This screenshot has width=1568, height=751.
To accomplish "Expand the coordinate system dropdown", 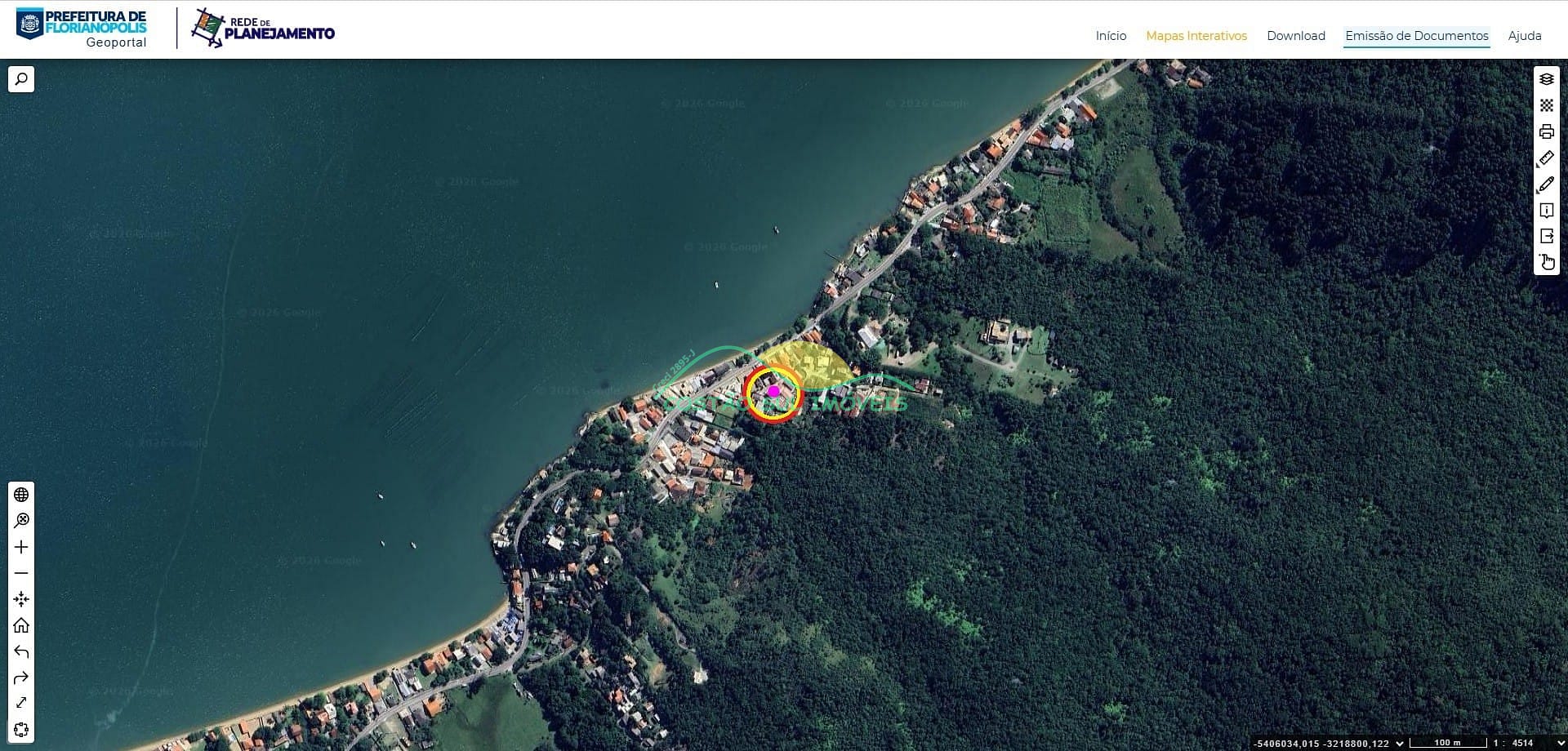I will coord(1400,743).
